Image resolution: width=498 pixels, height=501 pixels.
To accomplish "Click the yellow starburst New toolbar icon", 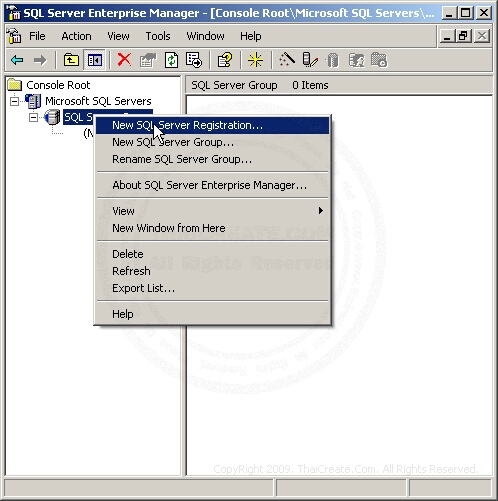I will click(256, 60).
